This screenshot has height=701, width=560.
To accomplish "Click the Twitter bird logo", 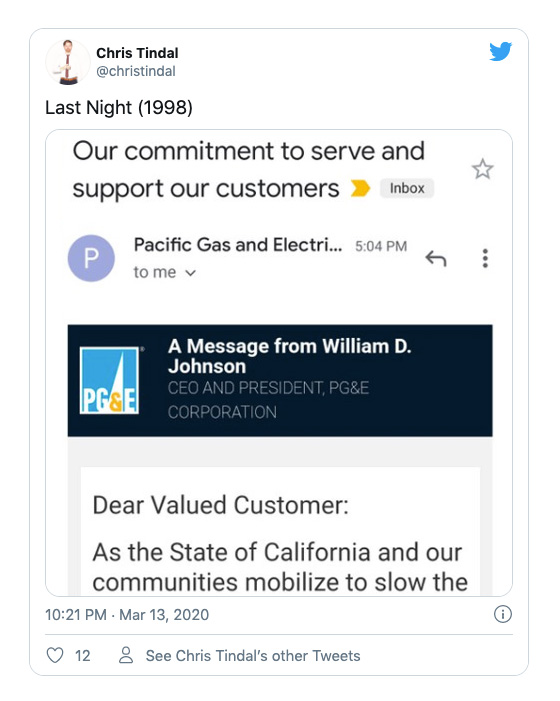I will pos(500,51).
